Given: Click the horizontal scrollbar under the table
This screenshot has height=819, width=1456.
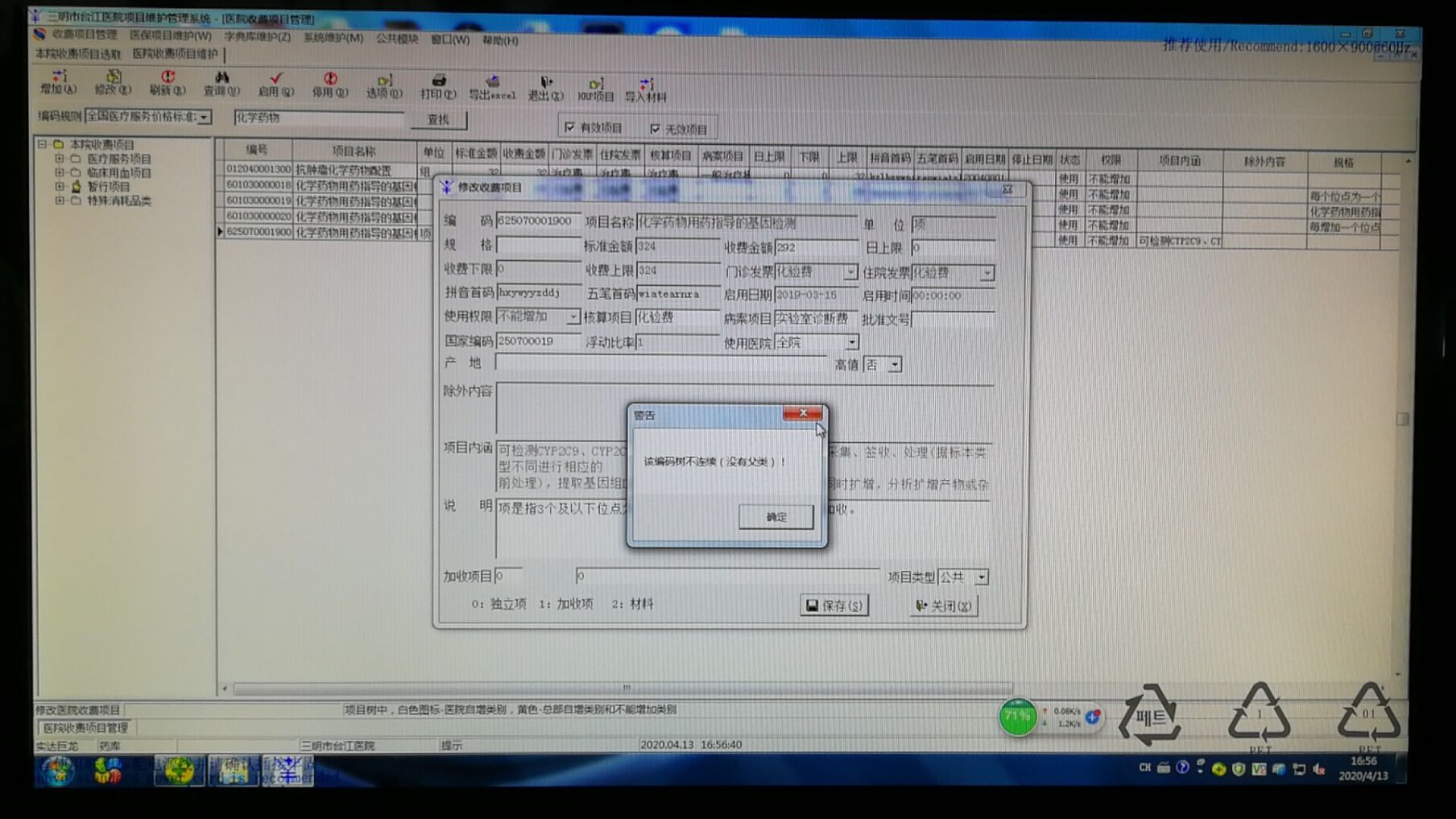Looking at the screenshot, I should pos(622,689).
